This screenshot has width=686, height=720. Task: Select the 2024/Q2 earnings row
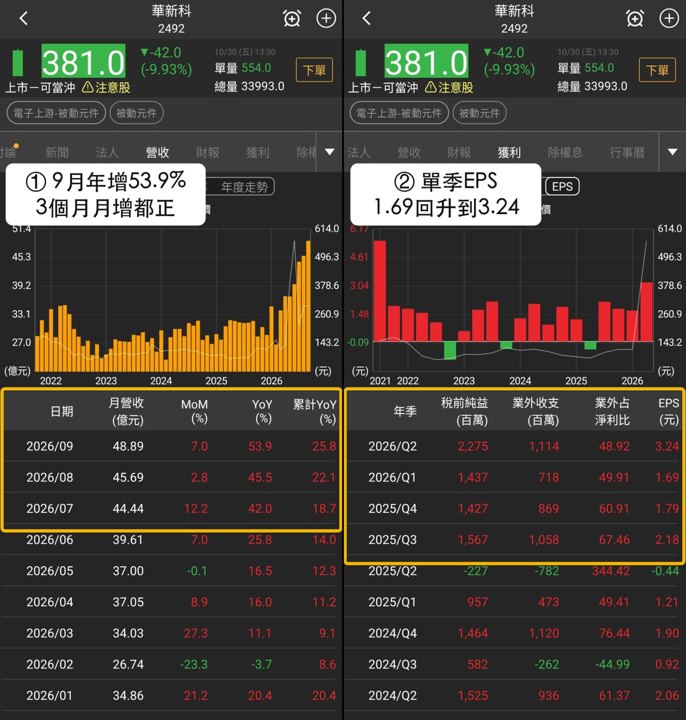515,696
